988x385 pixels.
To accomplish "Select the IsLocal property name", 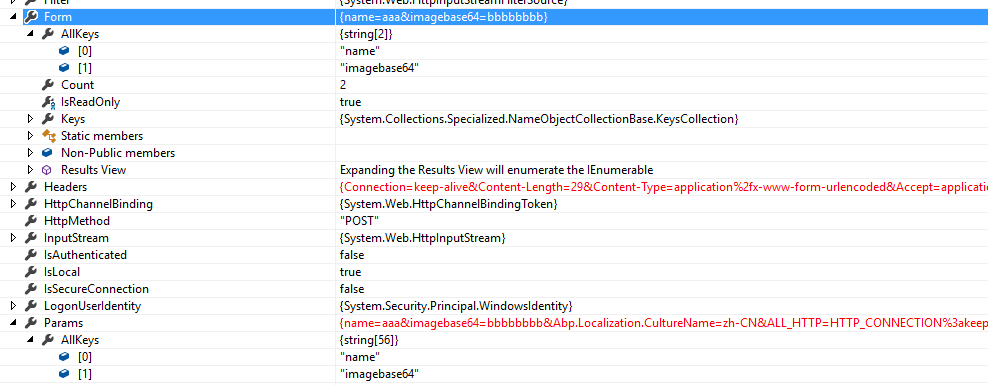I will point(62,272).
